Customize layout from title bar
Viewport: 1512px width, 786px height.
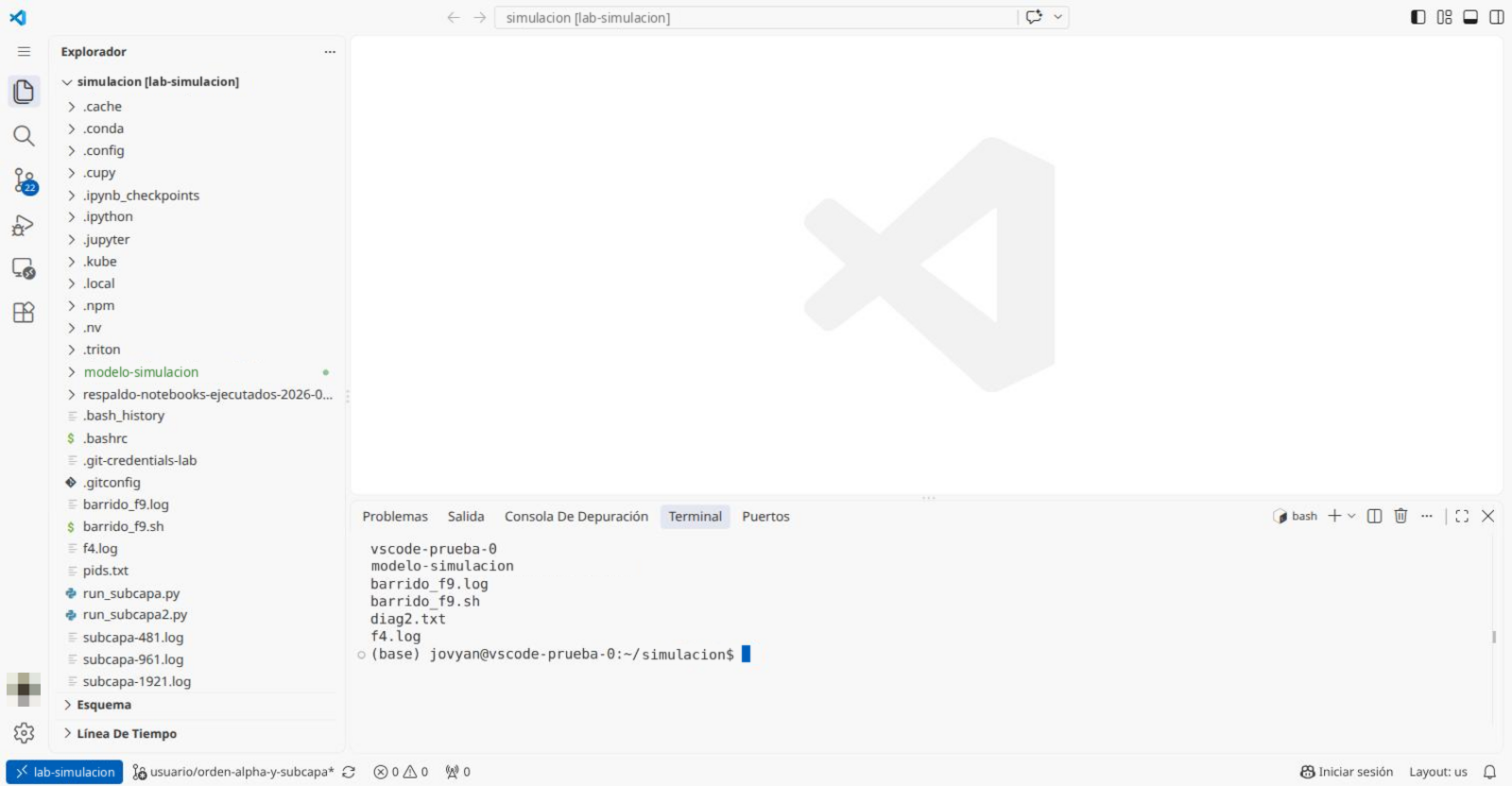[1445, 17]
